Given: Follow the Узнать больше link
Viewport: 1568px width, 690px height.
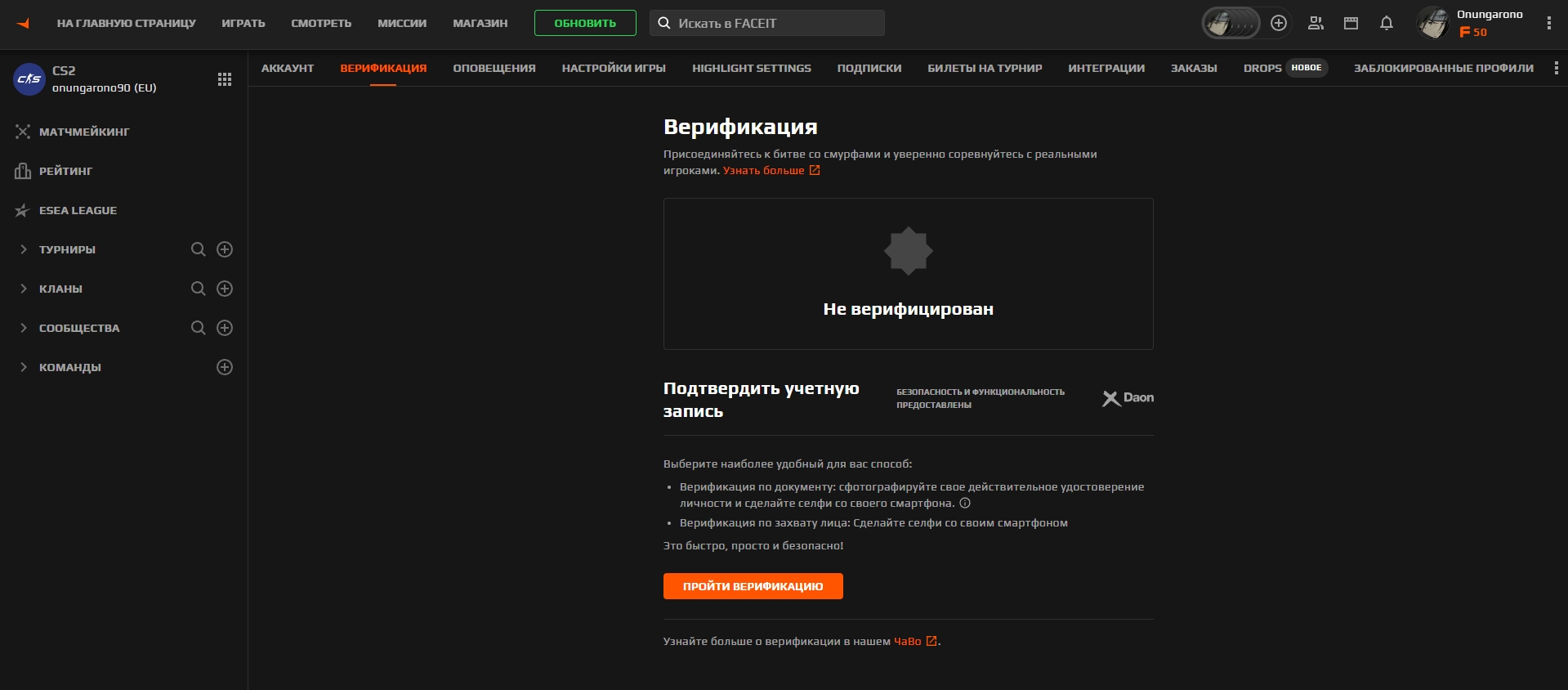Looking at the screenshot, I should [x=771, y=170].
